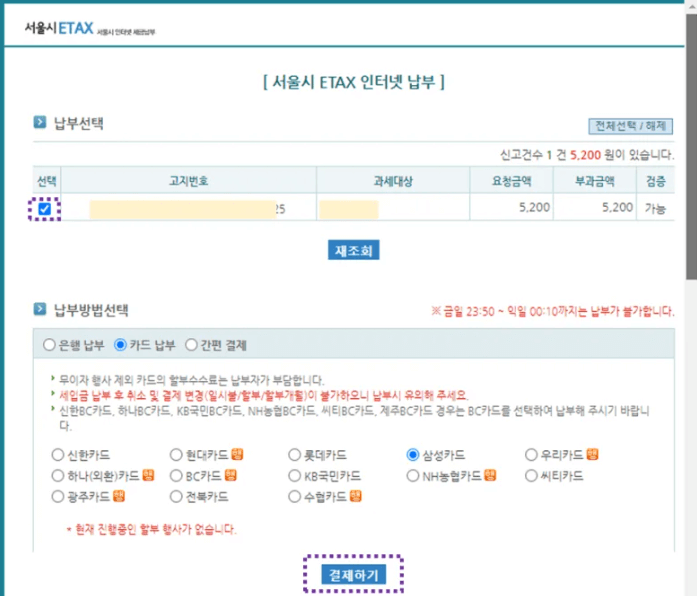Screen dimensions: 697x596
Task: Click the 선택 column header
Action: coord(46,180)
